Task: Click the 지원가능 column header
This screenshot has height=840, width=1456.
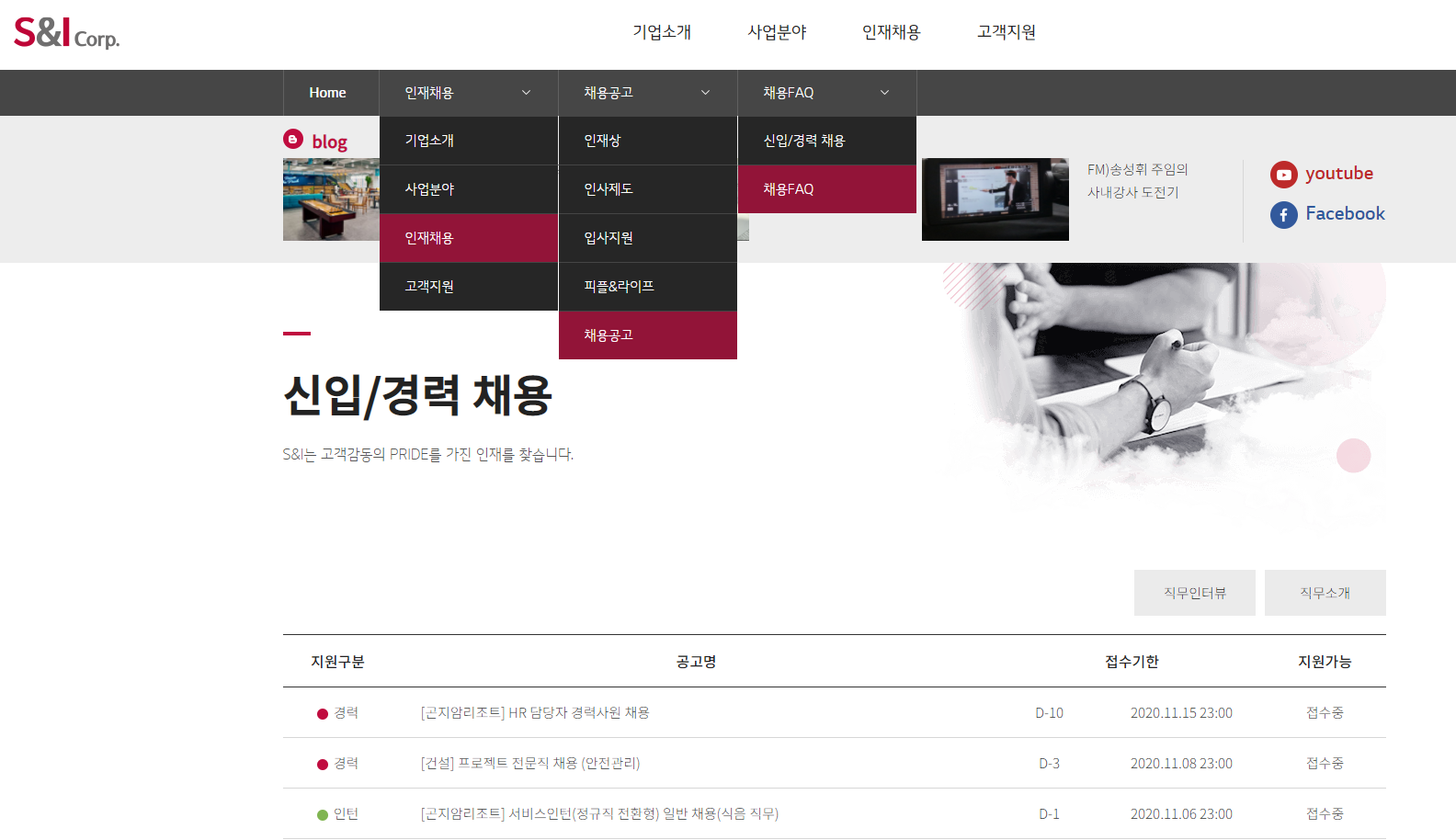Action: (x=1325, y=662)
